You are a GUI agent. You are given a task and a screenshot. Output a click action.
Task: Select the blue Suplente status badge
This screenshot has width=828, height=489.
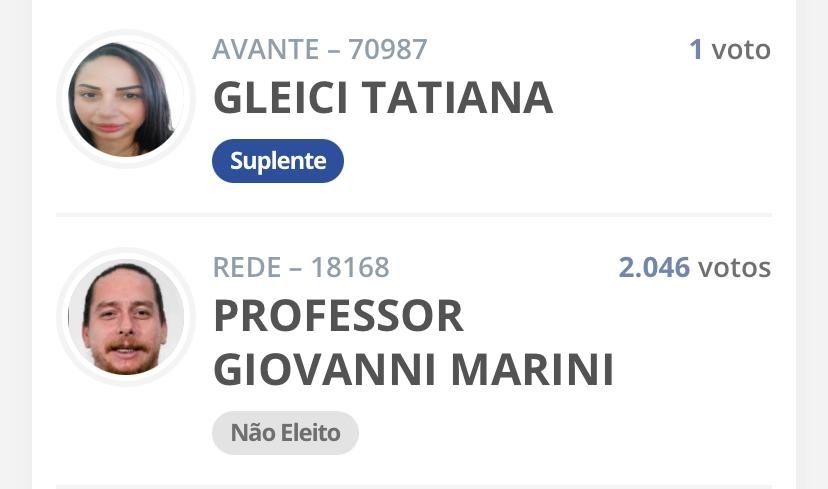278,161
